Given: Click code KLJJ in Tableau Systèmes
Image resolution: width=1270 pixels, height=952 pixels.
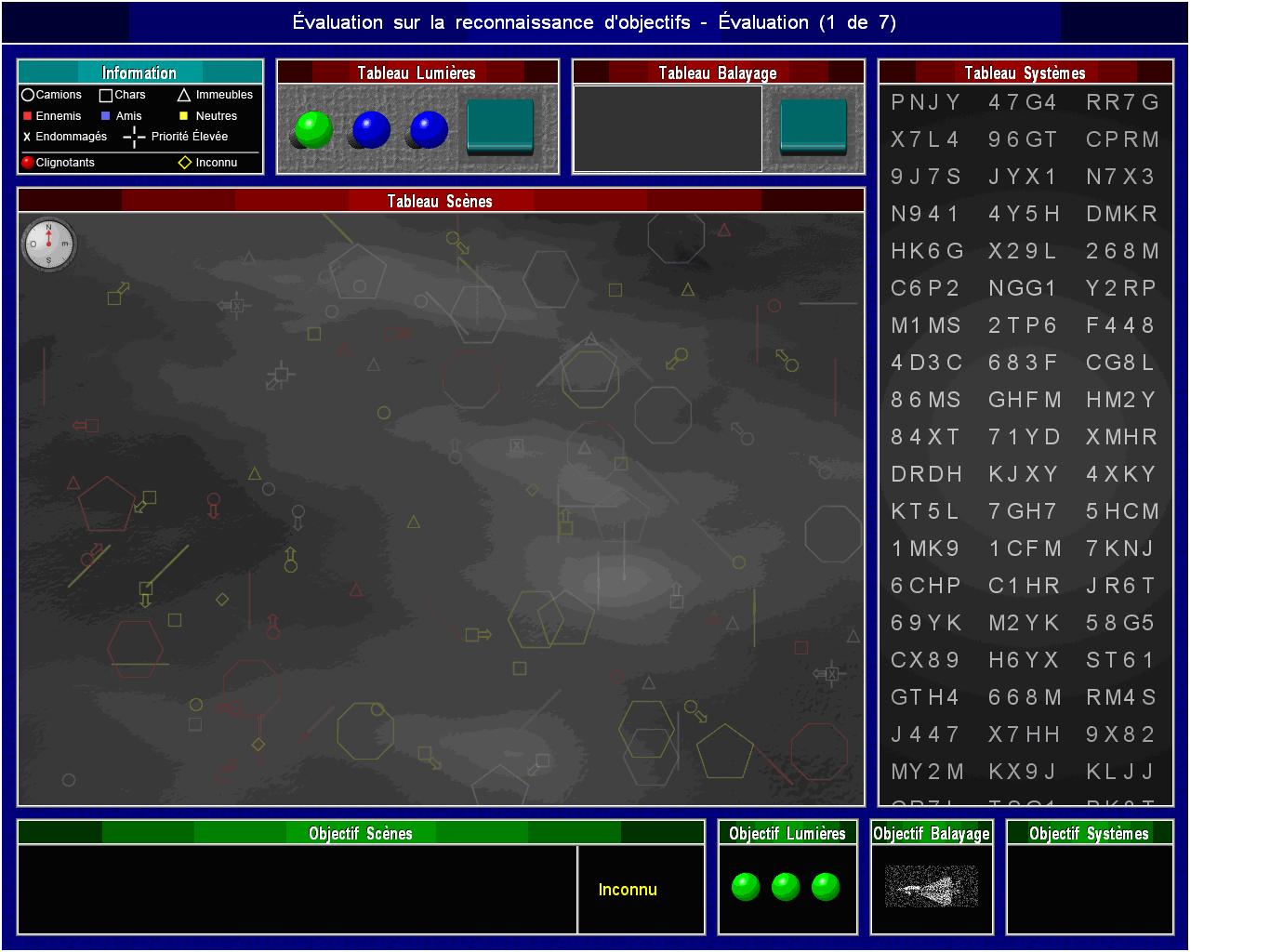Looking at the screenshot, I should pyautogui.click(x=1120, y=772).
